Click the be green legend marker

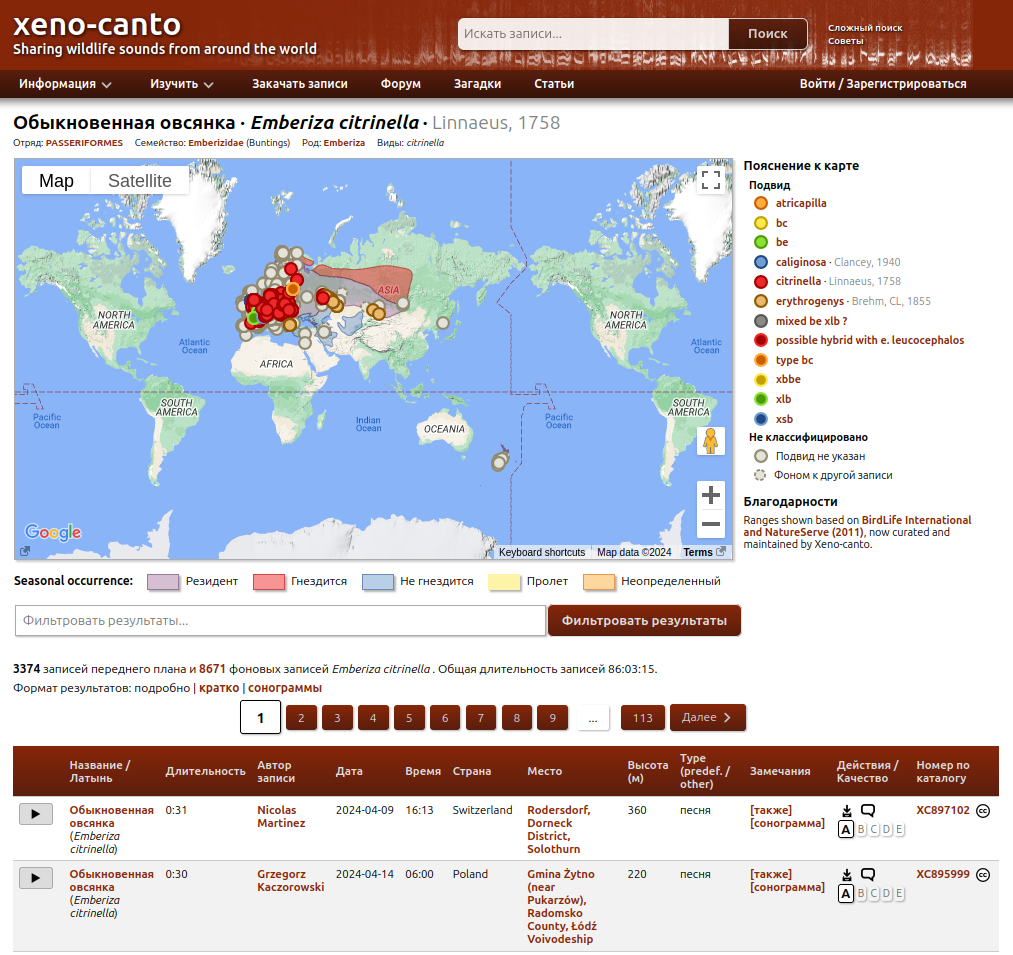761,242
